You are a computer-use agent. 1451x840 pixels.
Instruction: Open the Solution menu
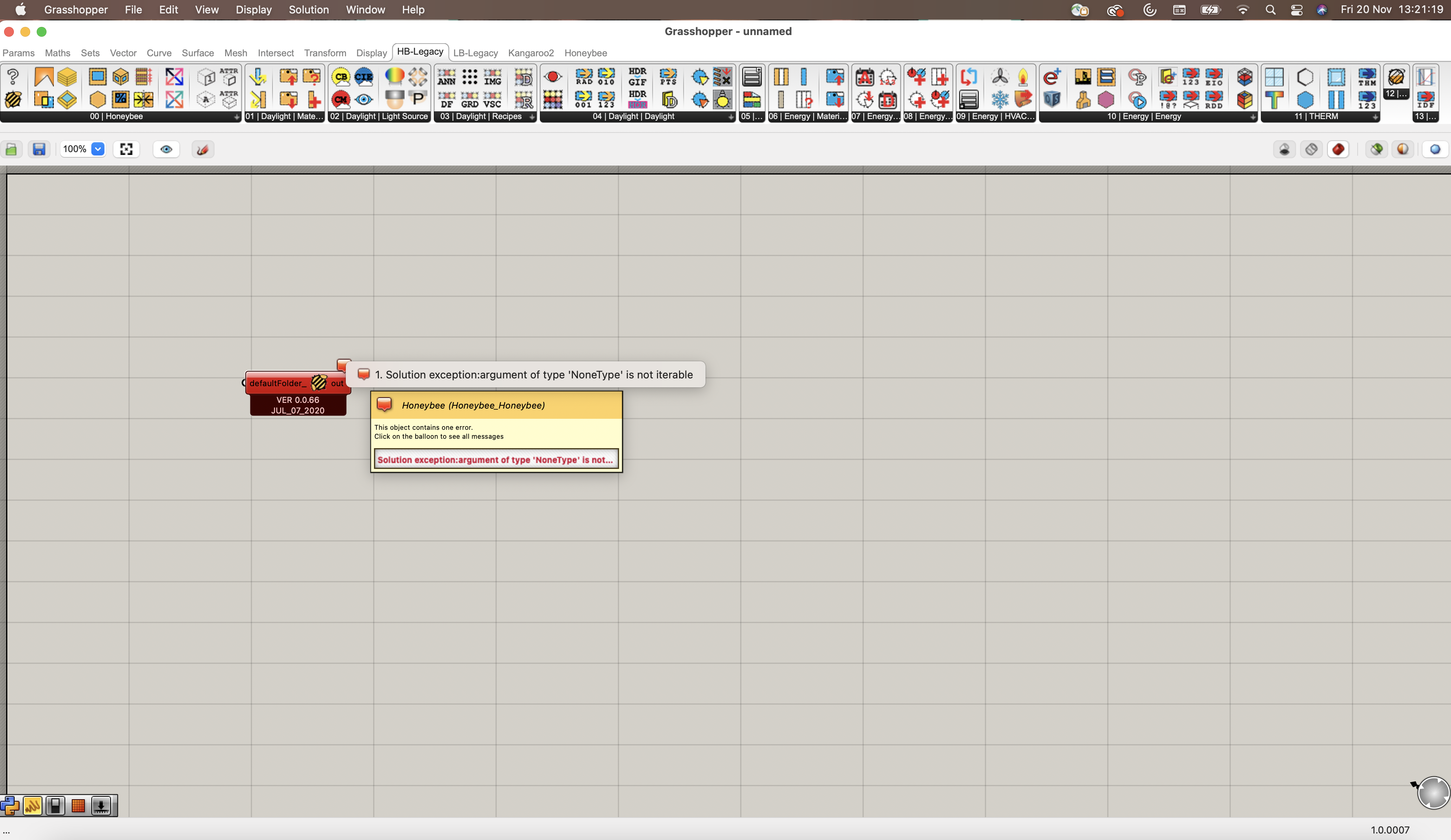click(x=309, y=10)
